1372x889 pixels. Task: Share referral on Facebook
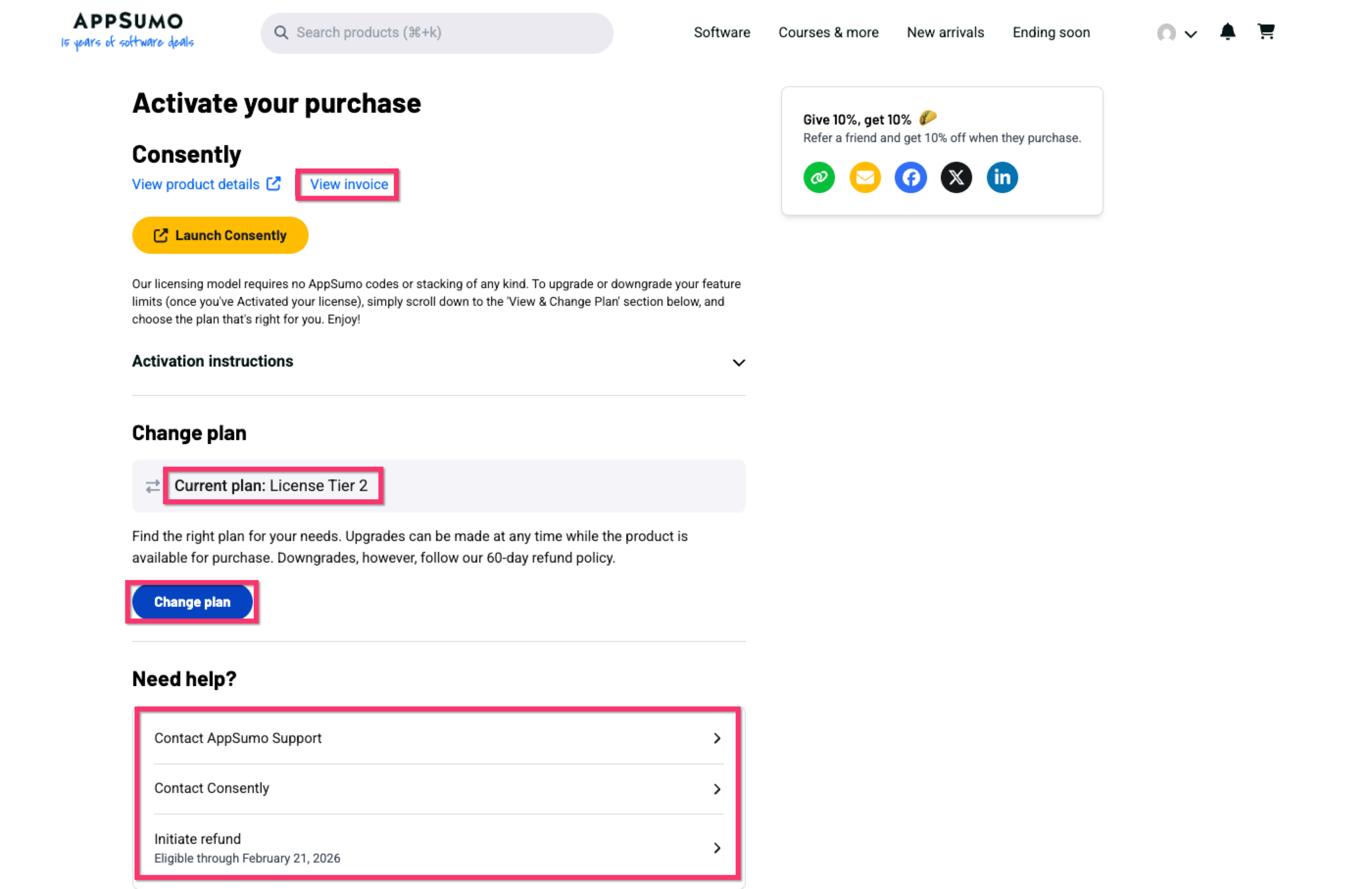point(910,177)
